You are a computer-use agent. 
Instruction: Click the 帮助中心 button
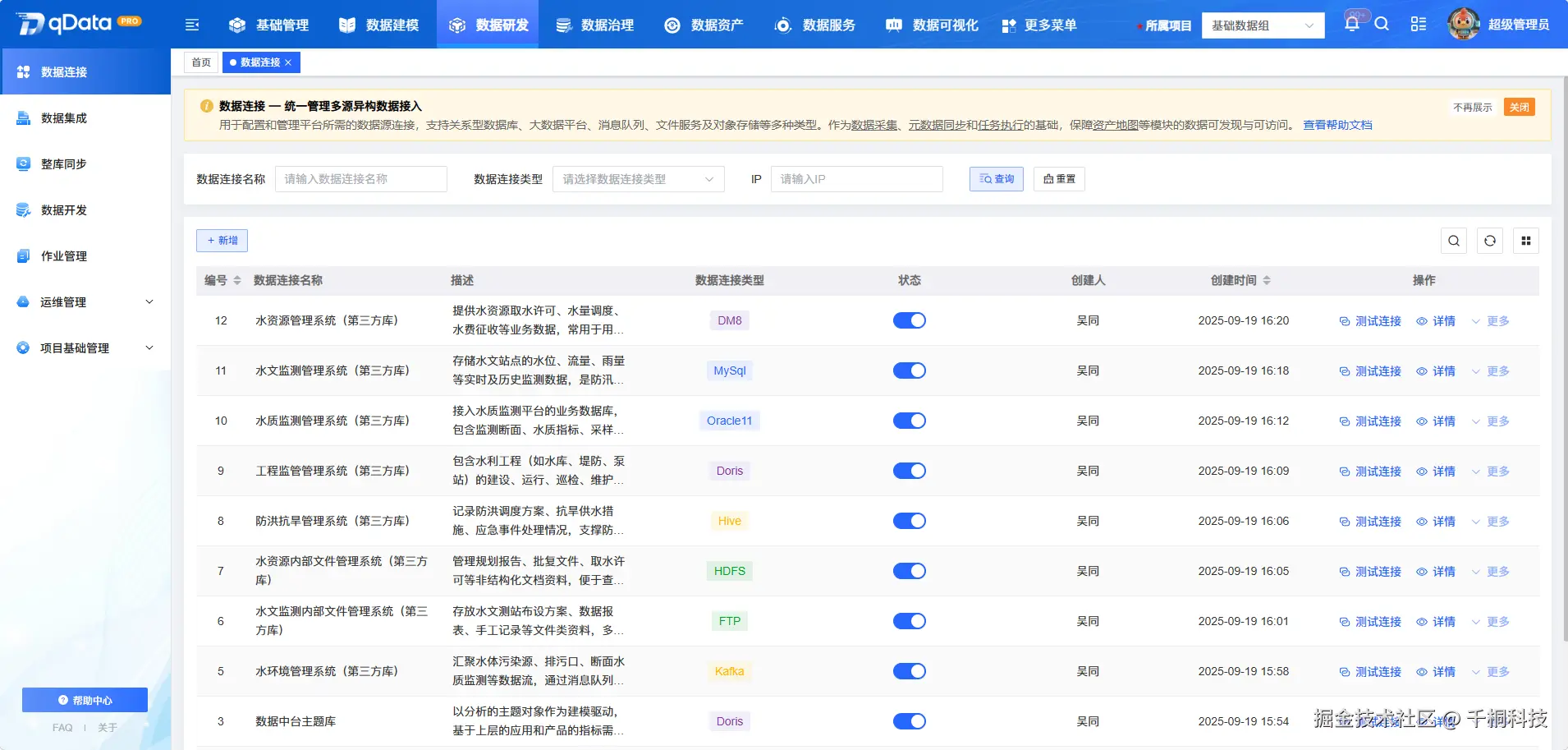click(x=85, y=700)
